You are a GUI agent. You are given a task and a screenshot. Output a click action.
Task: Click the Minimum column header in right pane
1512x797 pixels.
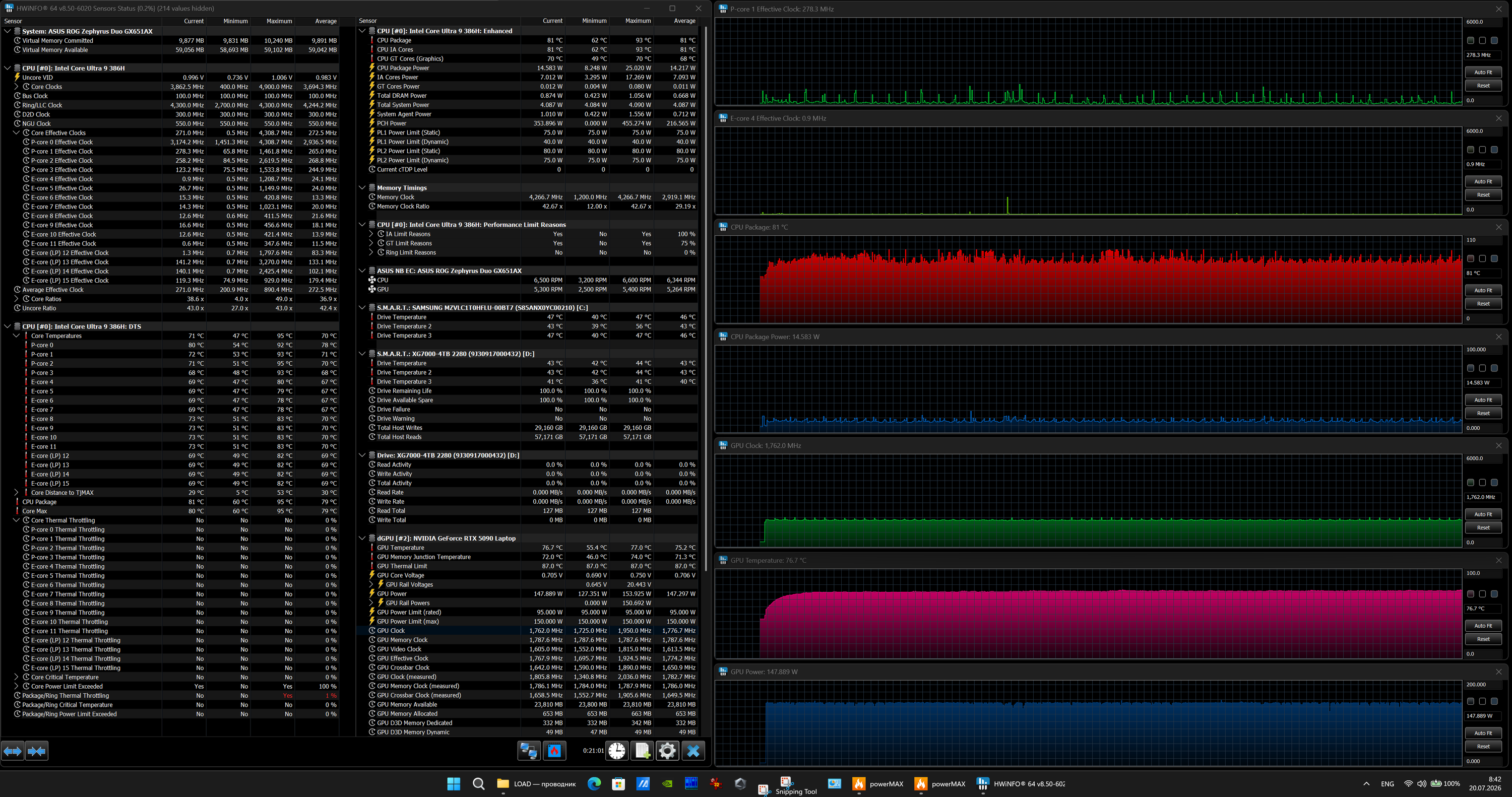[587, 21]
